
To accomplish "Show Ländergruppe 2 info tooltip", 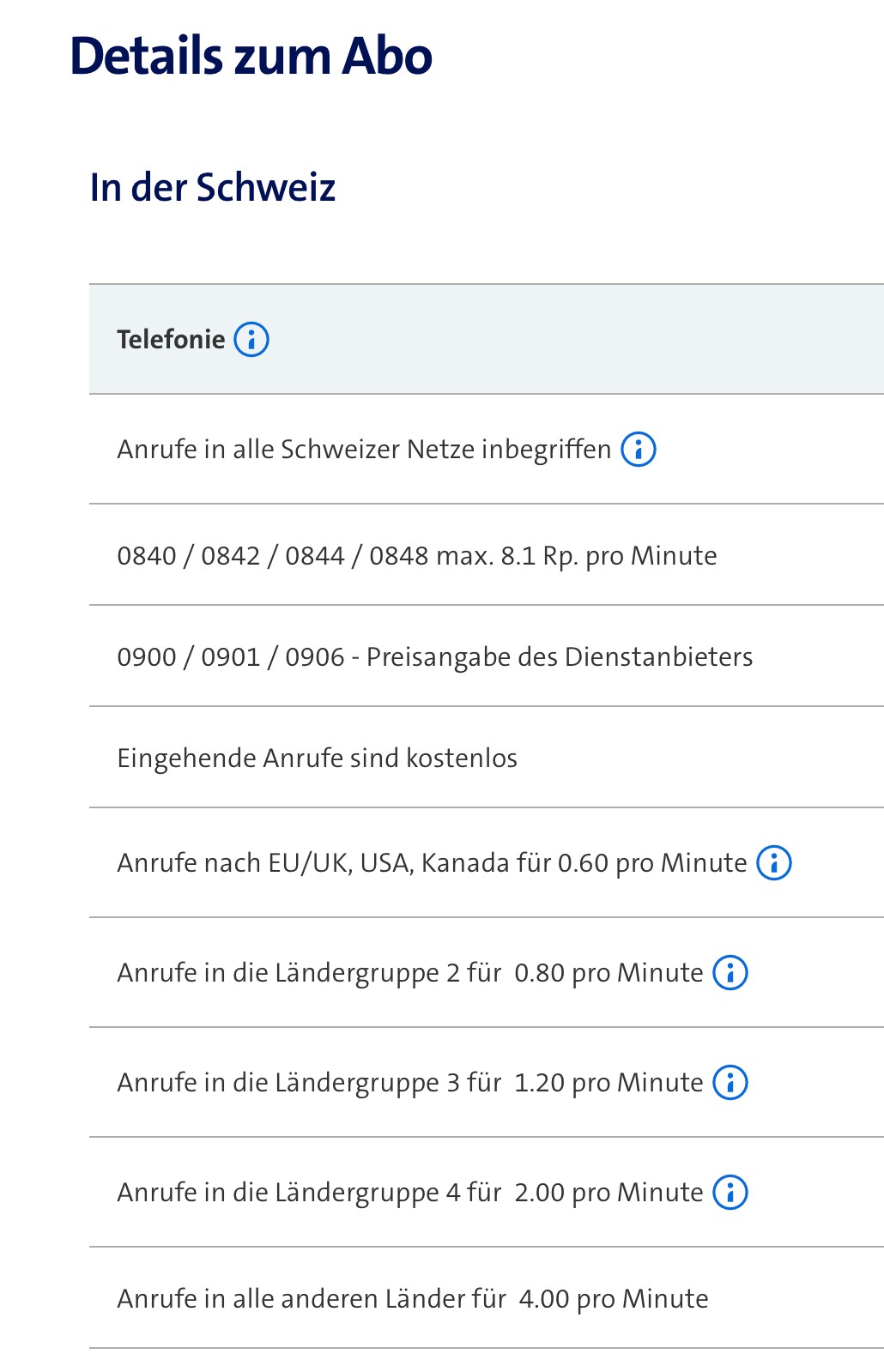I will [731, 972].
